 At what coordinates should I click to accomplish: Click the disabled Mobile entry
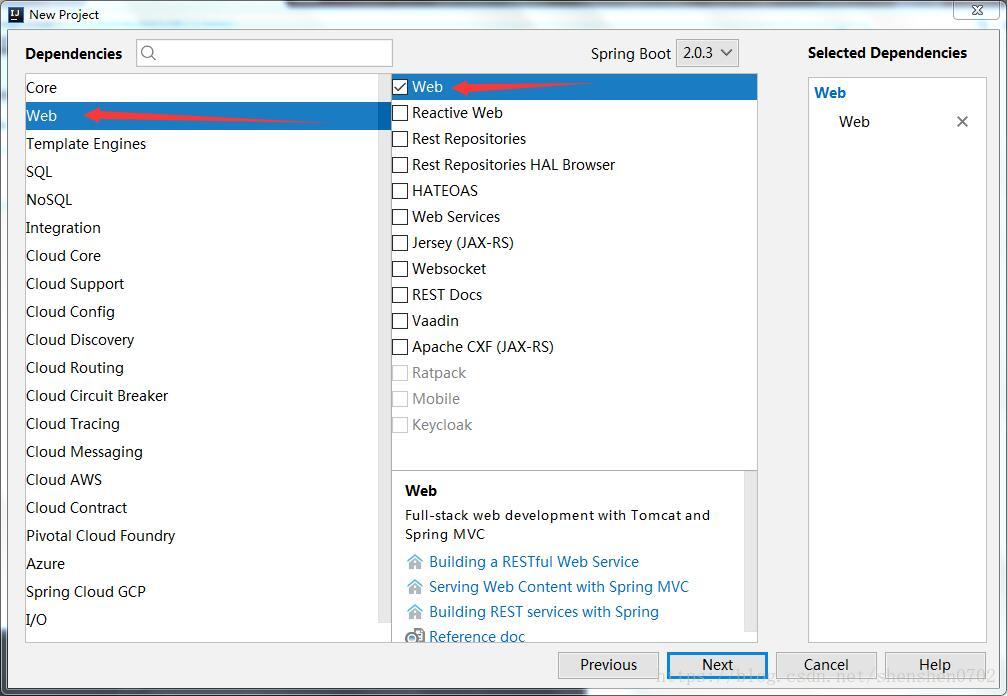(436, 399)
